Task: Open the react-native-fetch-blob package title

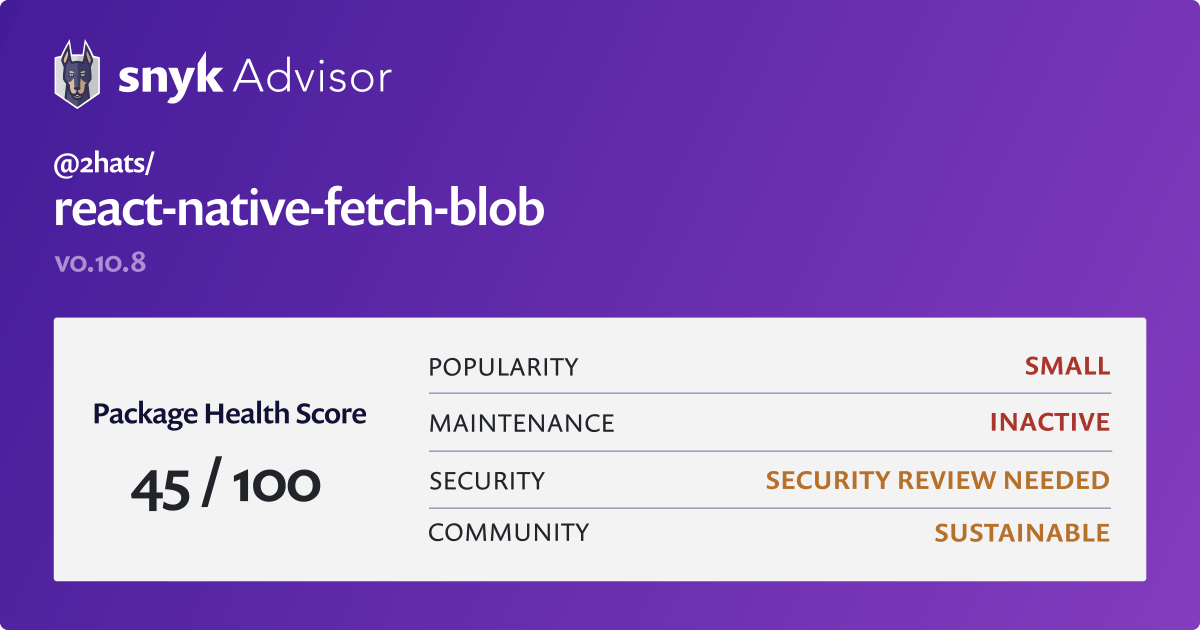Action: click(x=299, y=210)
